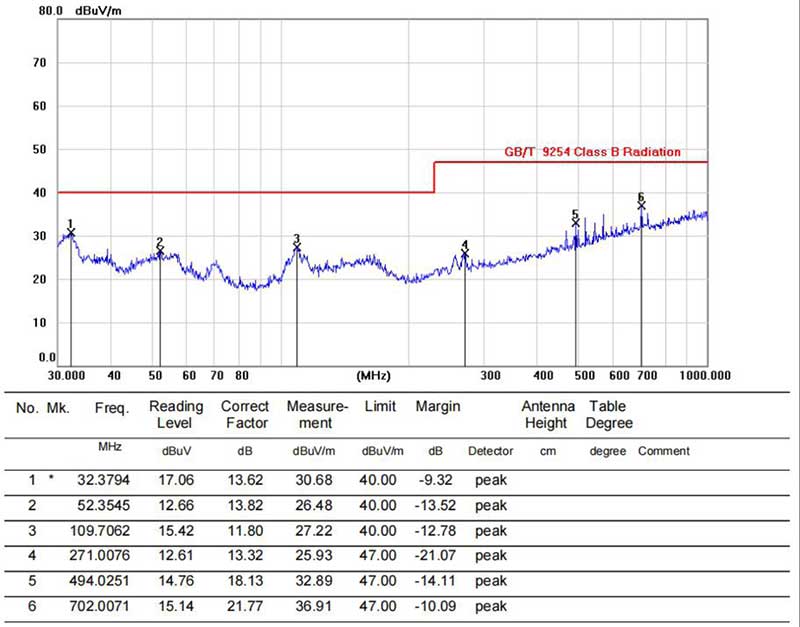The height and width of the screenshot is (627, 800).
Task: Click the Antenna Height column header
Action: pos(548,414)
